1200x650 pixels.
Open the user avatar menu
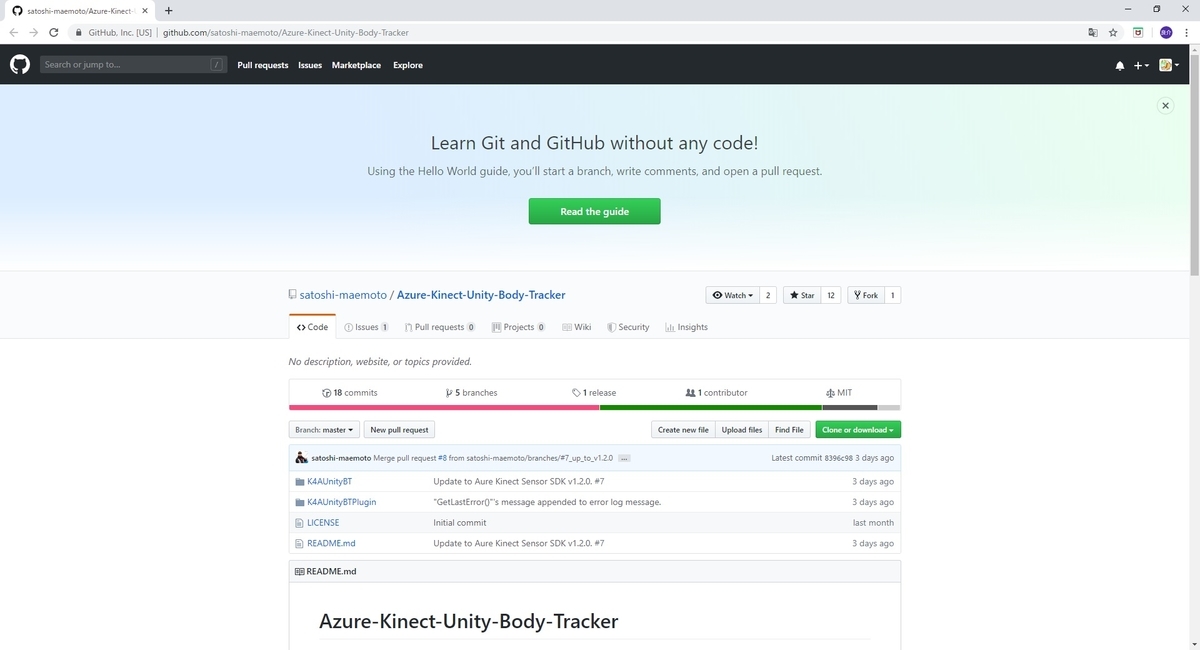point(1169,66)
